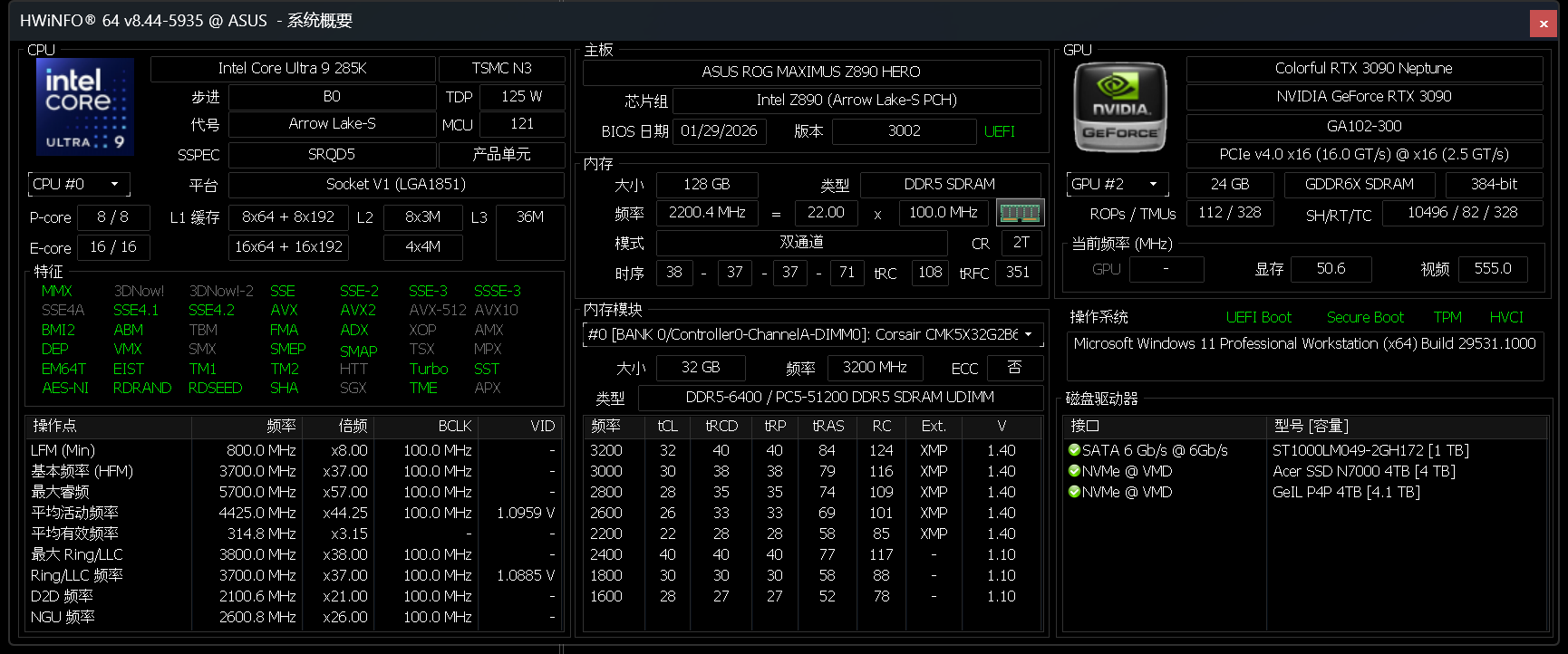The width and height of the screenshot is (1568, 654).
Task: Click the UEFI Boot label
Action: pos(1258,317)
